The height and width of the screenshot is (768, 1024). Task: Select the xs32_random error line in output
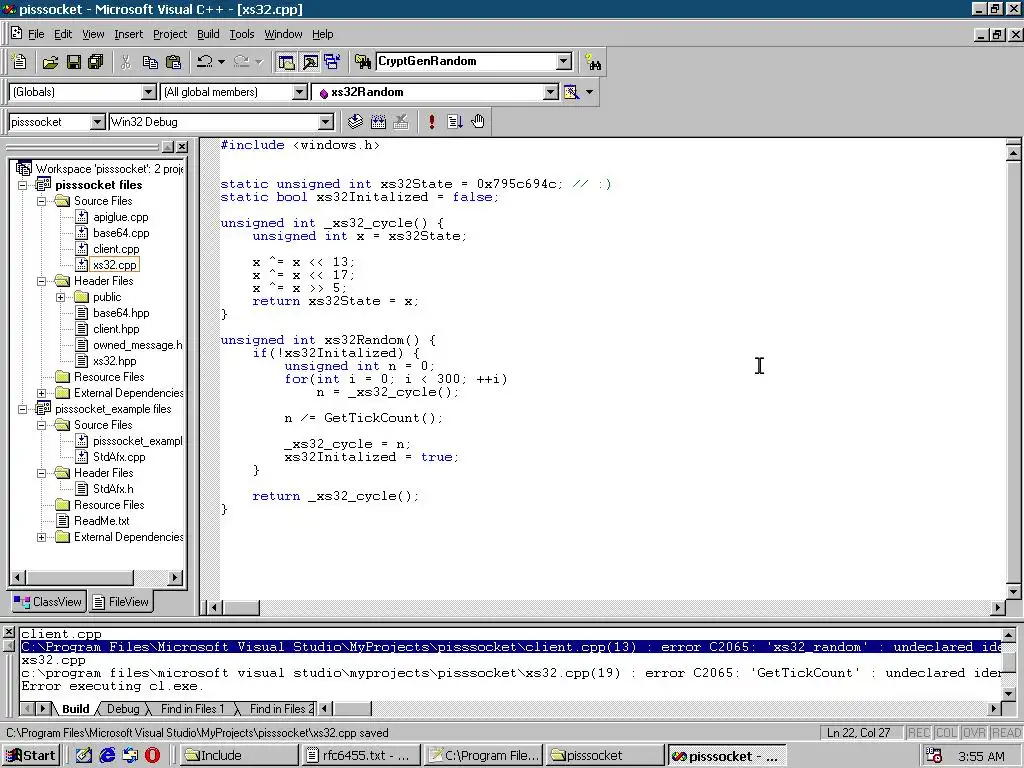[511, 647]
